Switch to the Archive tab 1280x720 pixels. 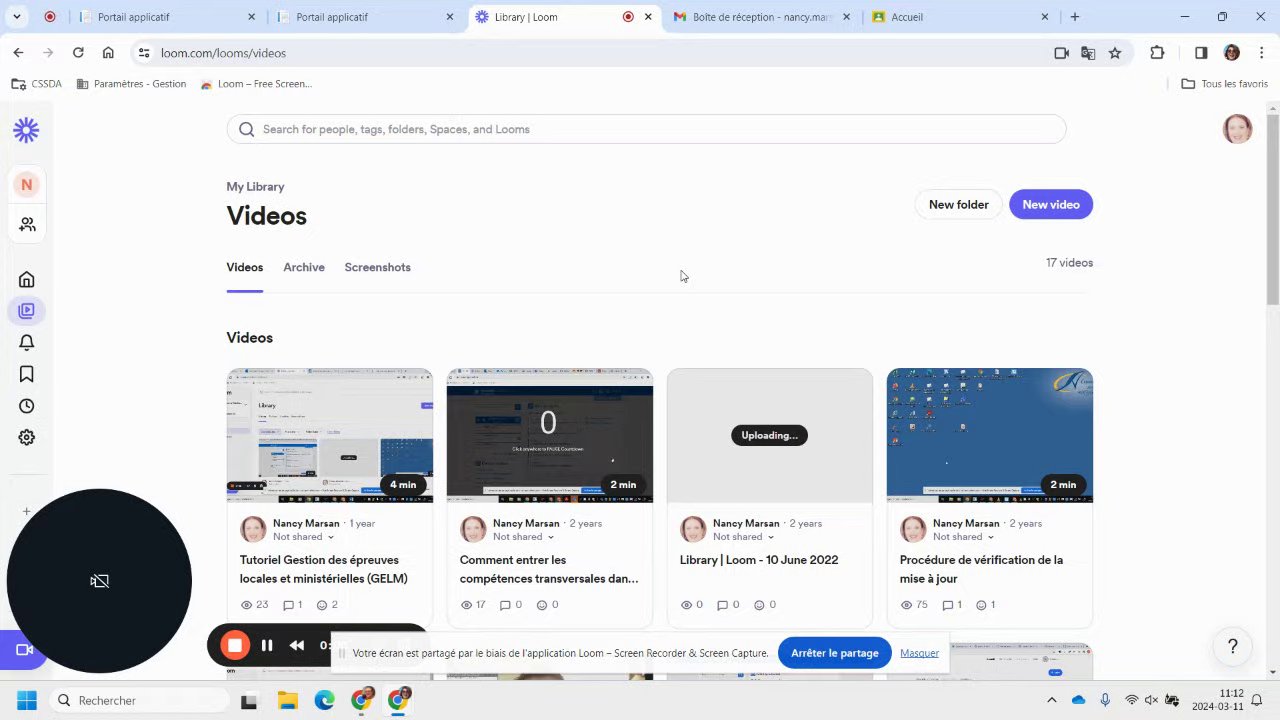point(304,267)
